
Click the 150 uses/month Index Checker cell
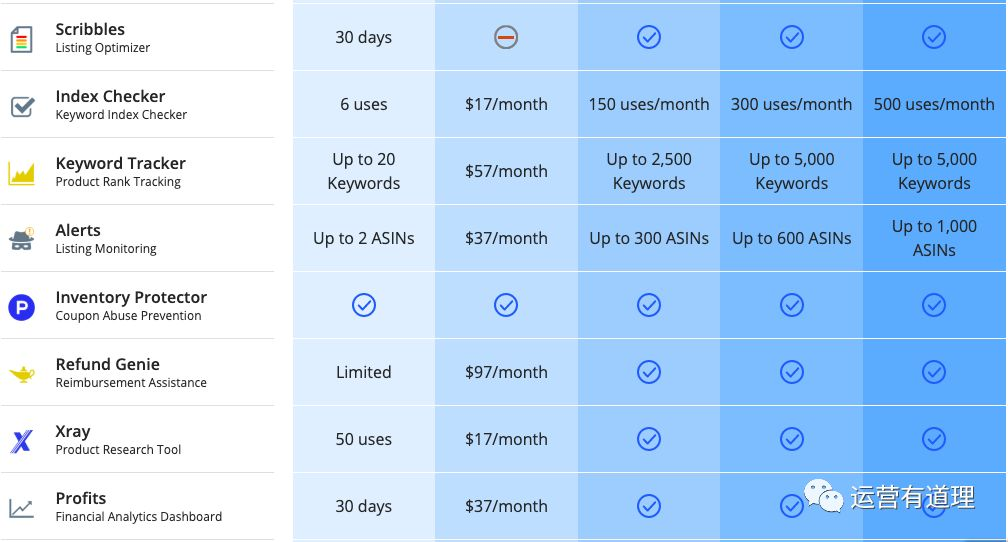click(x=649, y=104)
